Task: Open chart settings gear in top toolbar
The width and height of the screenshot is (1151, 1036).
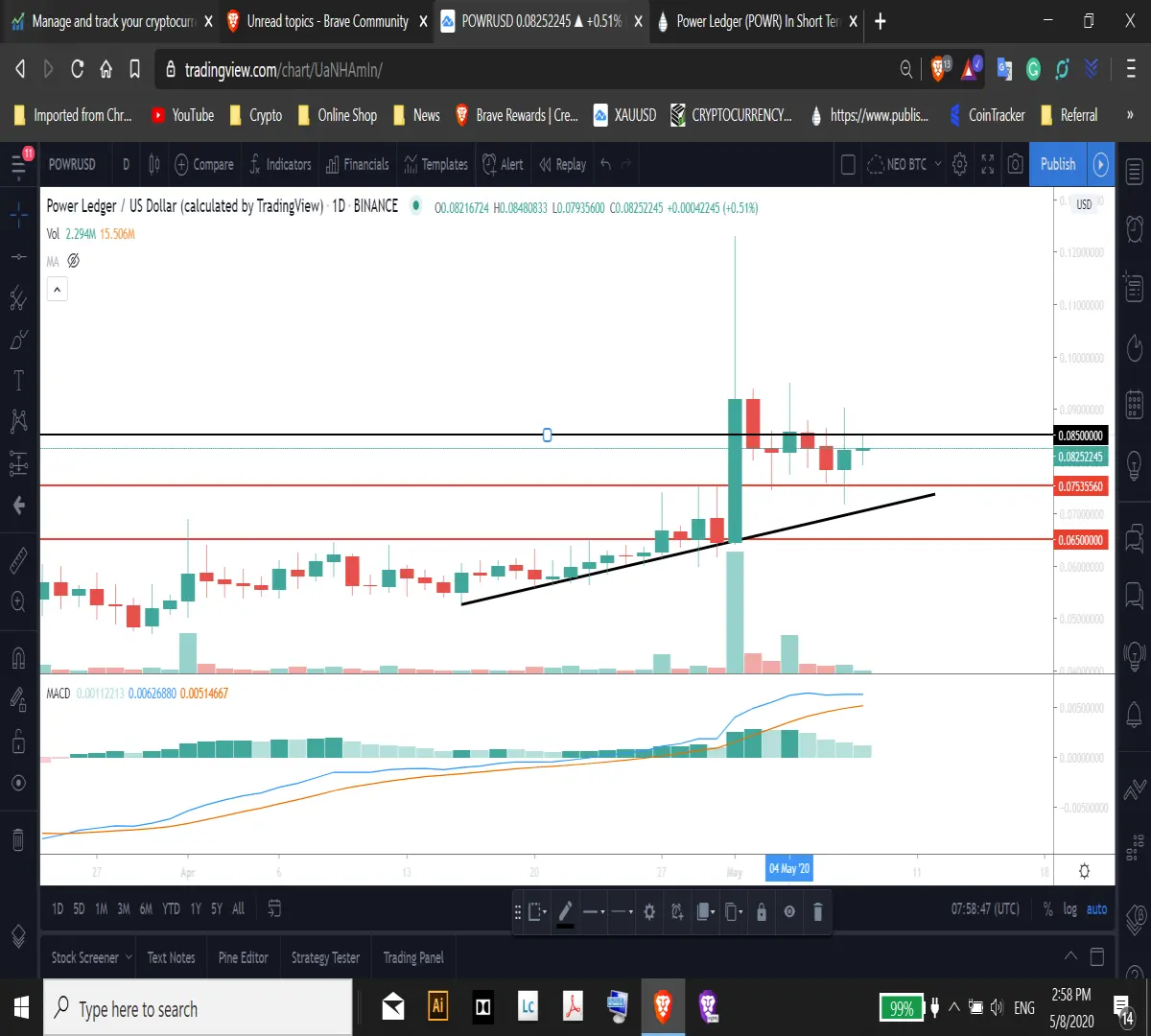Action: click(959, 164)
